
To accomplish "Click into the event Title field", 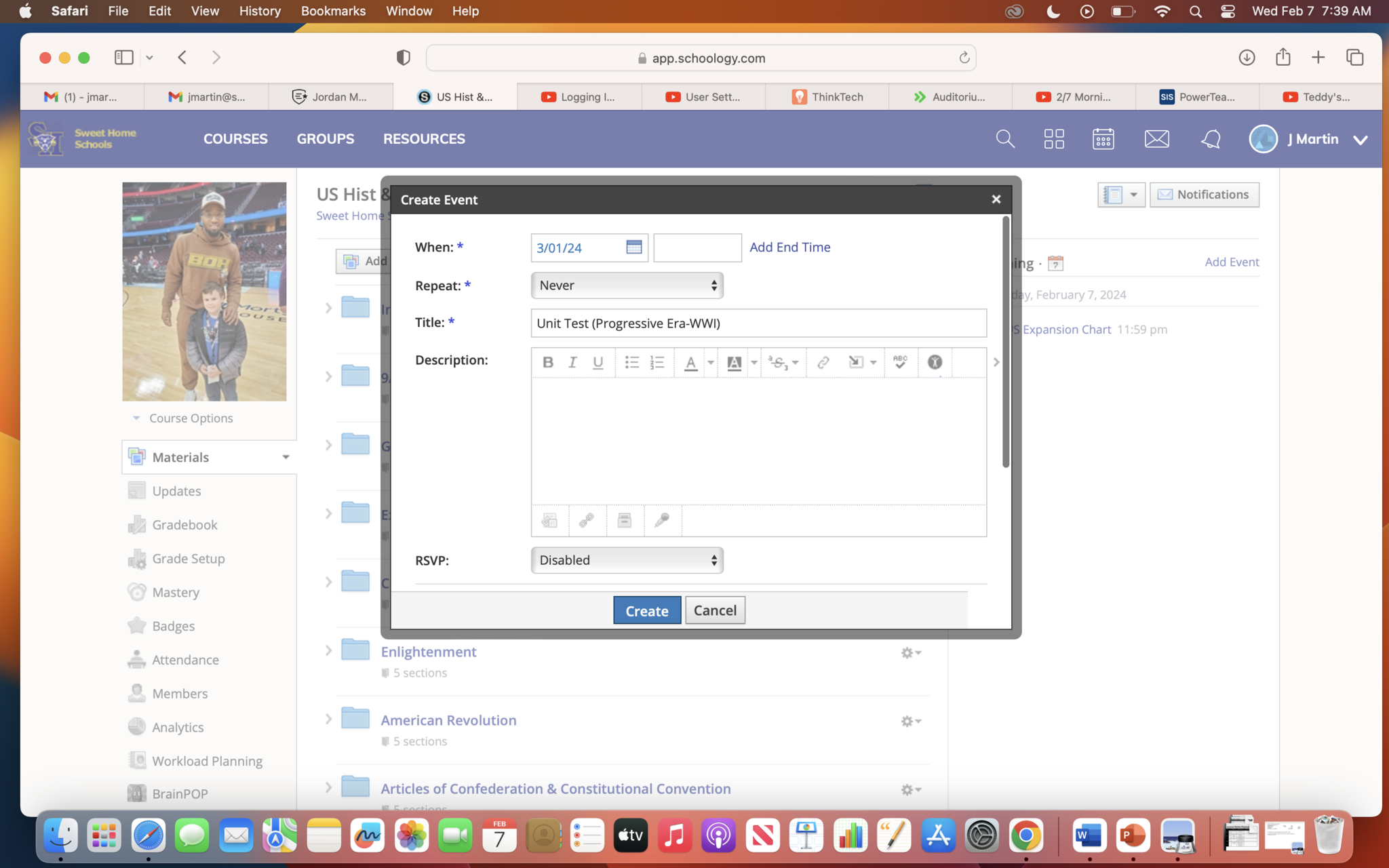I will tap(758, 323).
